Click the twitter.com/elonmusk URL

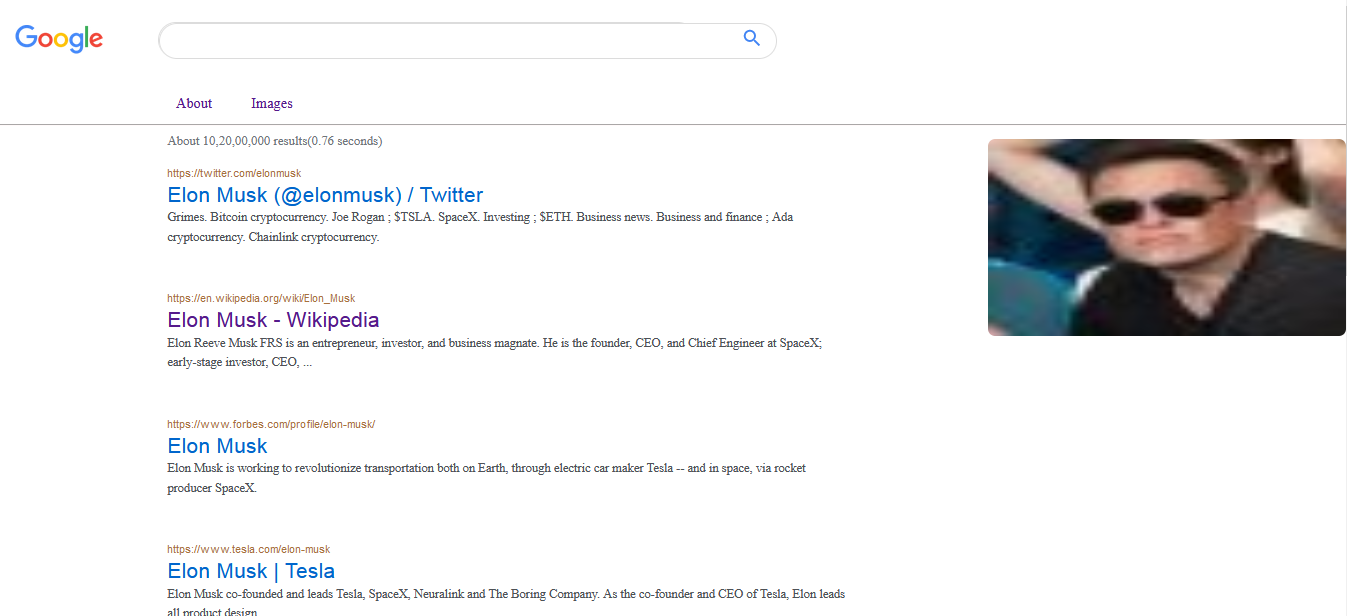[x=234, y=173]
